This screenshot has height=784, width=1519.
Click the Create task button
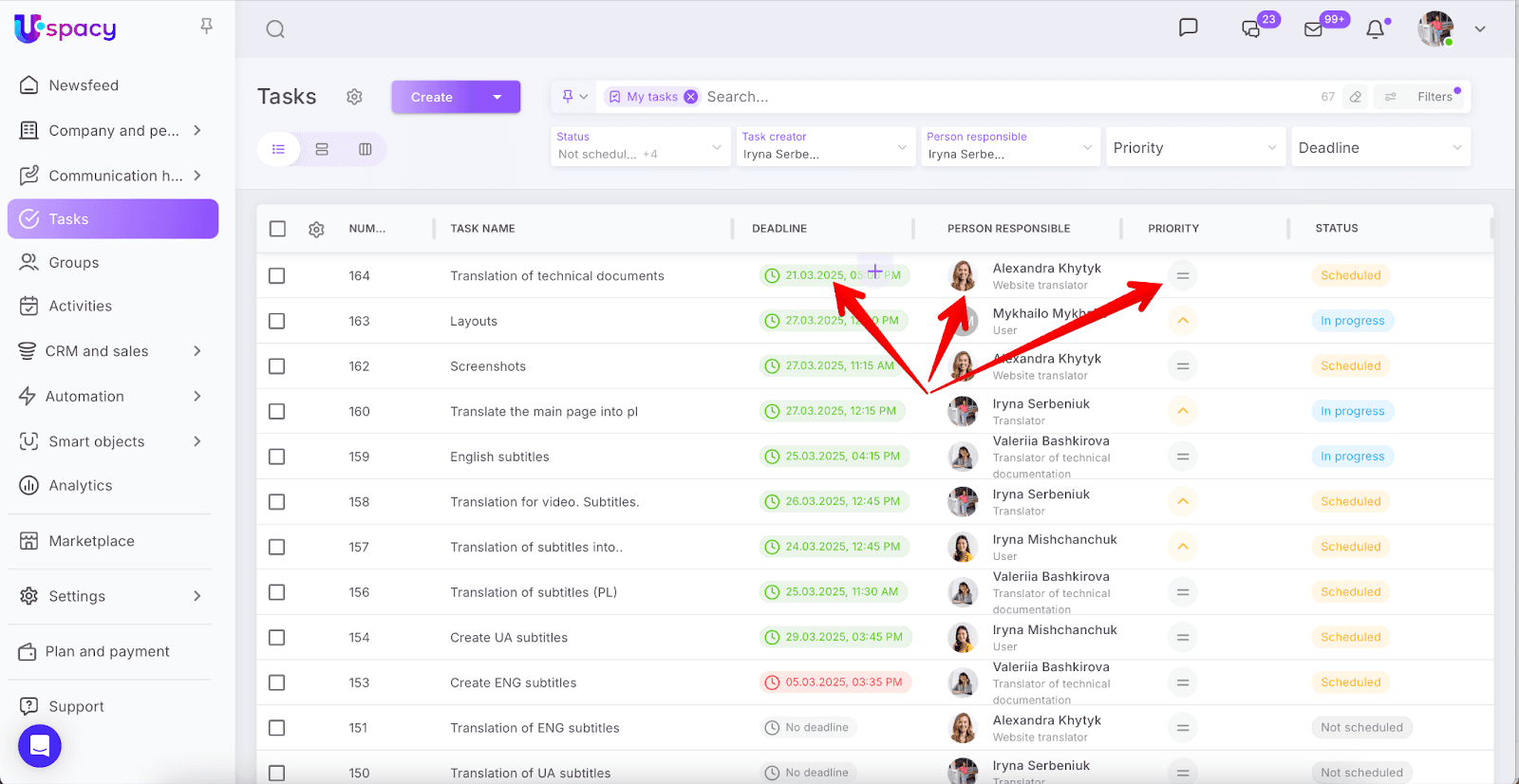click(x=433, y=97)
